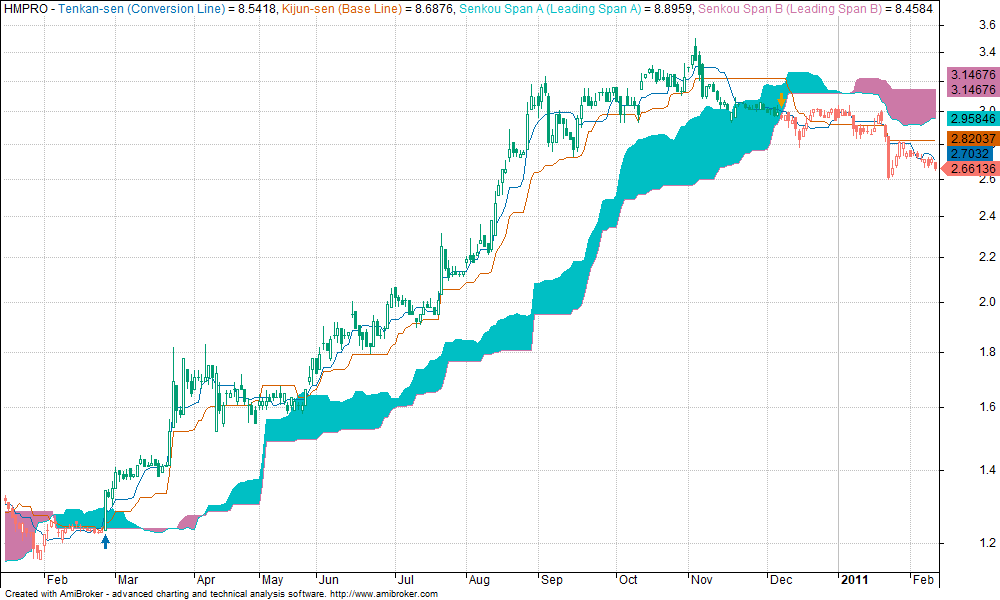1000x600 pixels.
Task: Click the 2.66136 red last-price tag
Action: [969, 170]
